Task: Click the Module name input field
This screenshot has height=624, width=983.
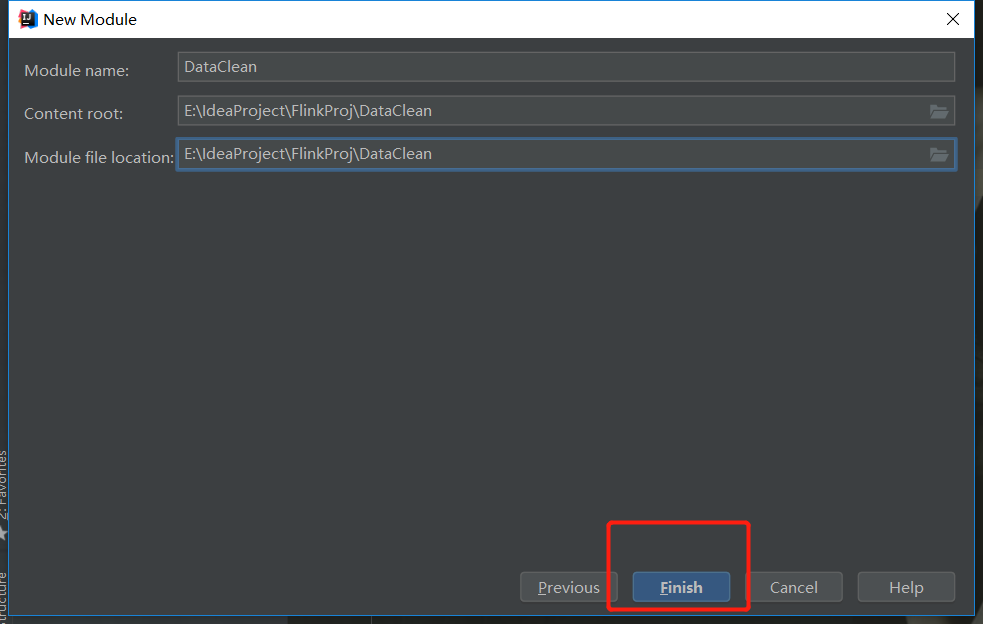Action: [566, 67]
